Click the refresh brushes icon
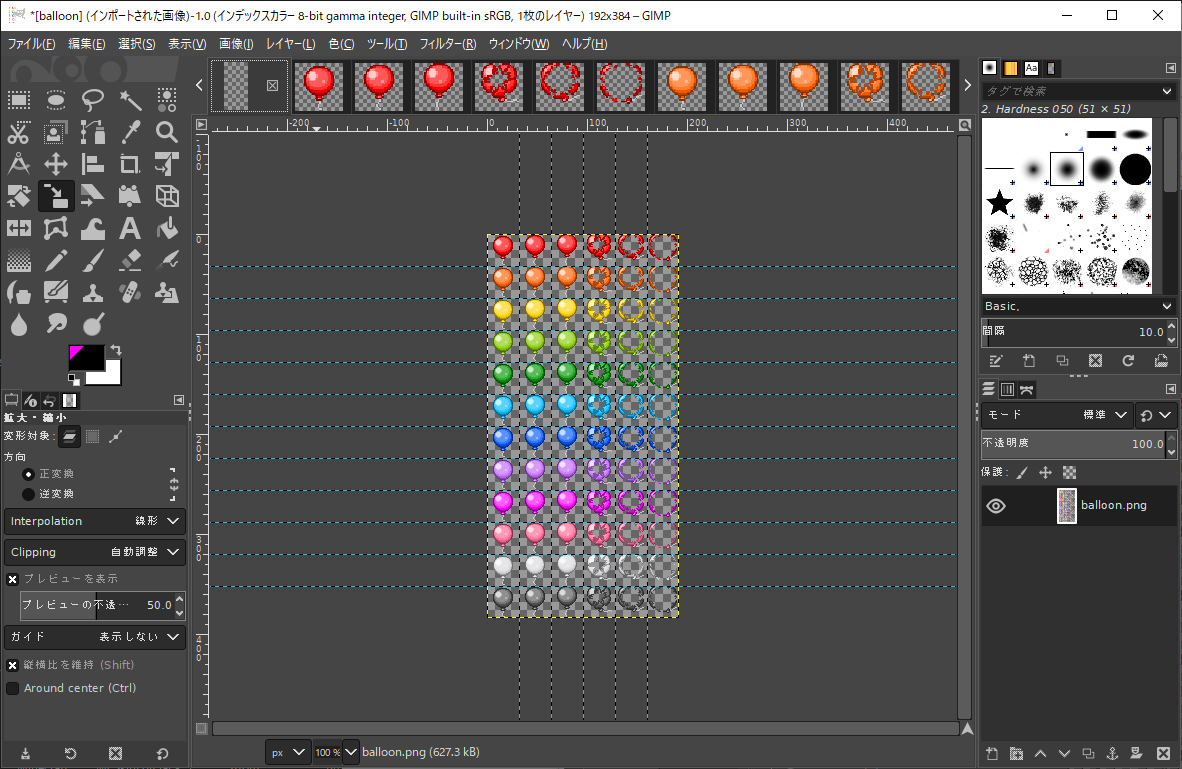Image resolution: width=1182 pixels, height=769 pixels. (1128, 361)
